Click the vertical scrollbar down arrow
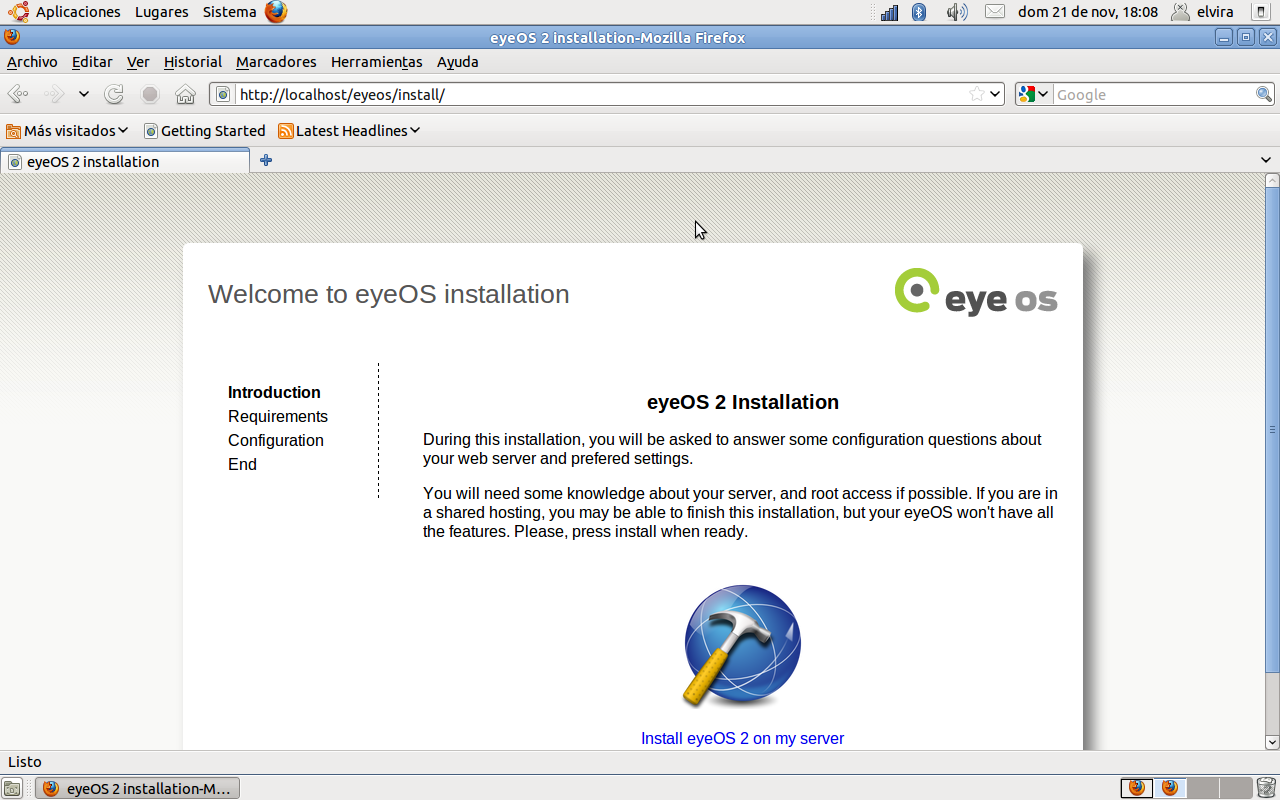 pyautogui.click(x=1272, y=742)
